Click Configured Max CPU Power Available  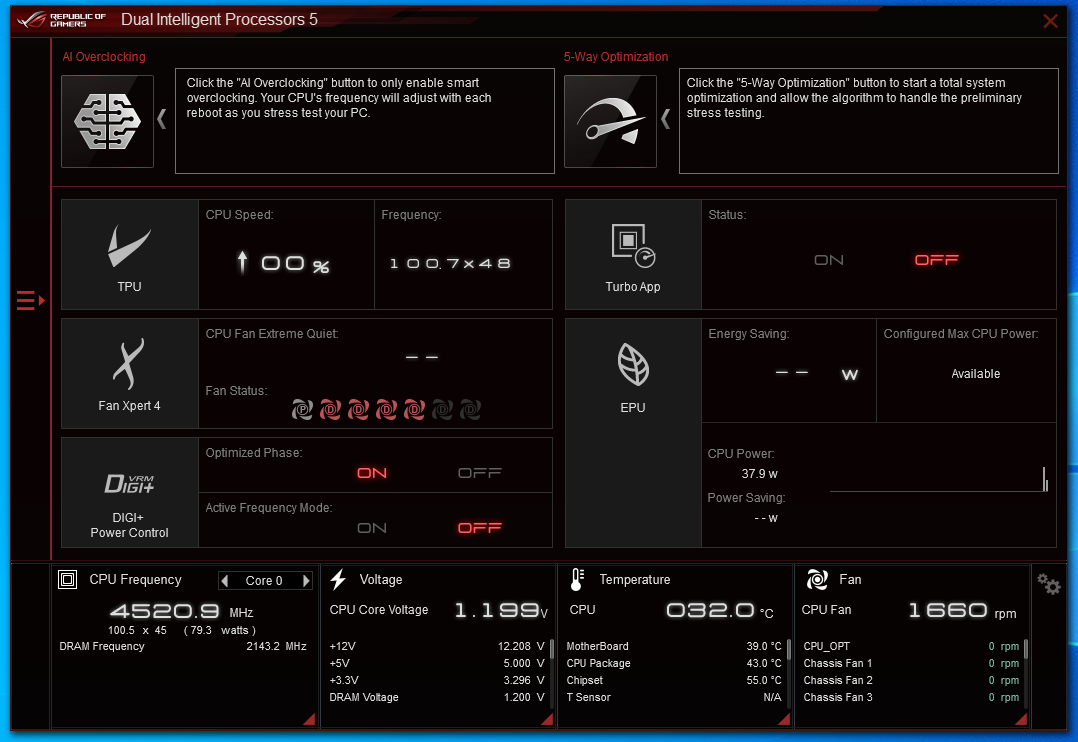click(x=976, y=373)
